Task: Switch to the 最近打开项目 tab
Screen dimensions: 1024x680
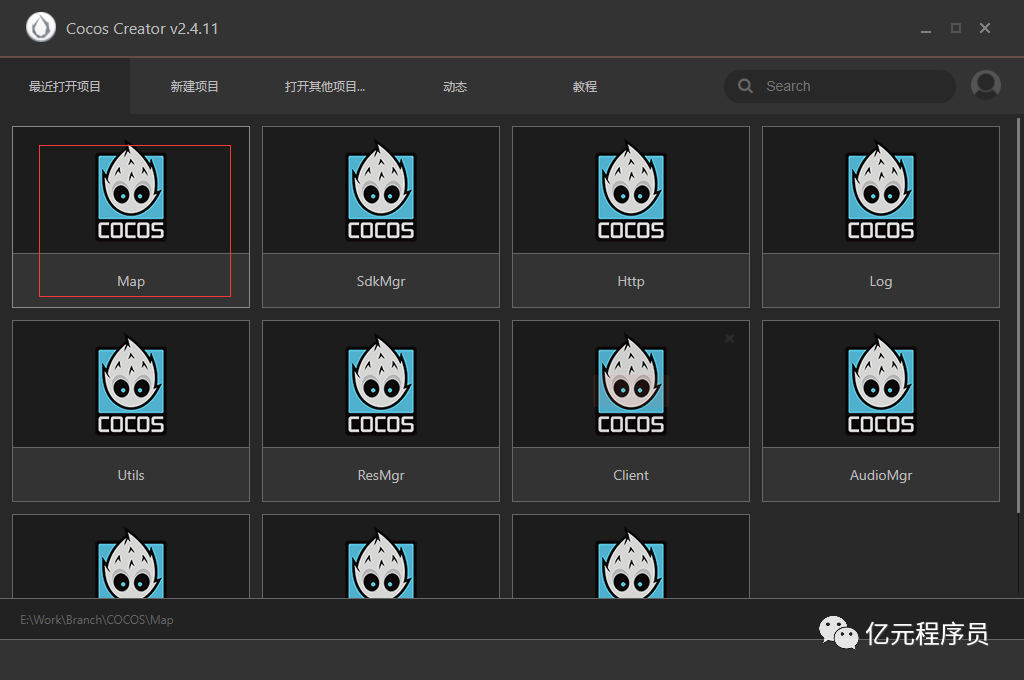Action: tap(65, 86)
